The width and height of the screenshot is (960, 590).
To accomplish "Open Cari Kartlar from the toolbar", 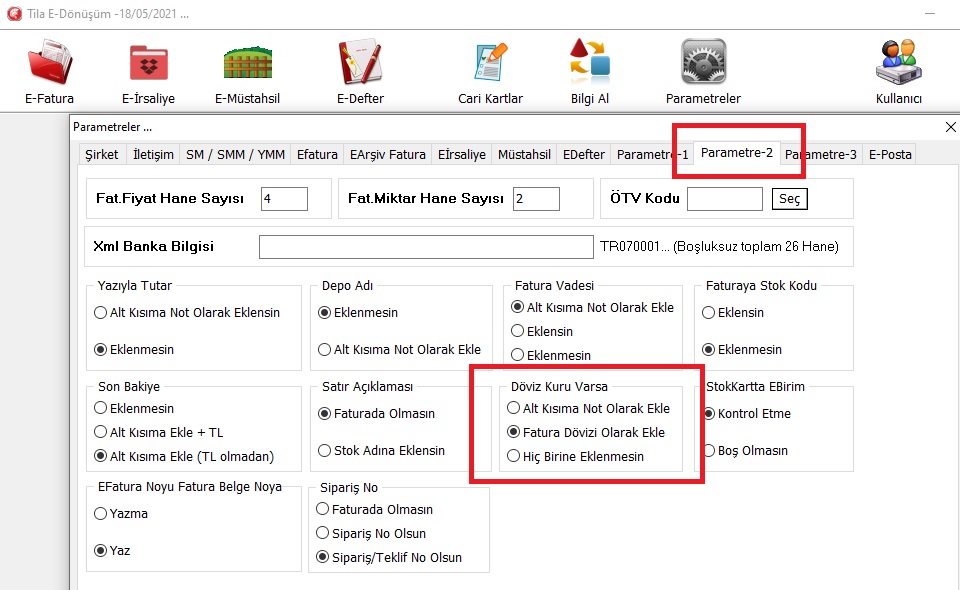I will [490, 63].
